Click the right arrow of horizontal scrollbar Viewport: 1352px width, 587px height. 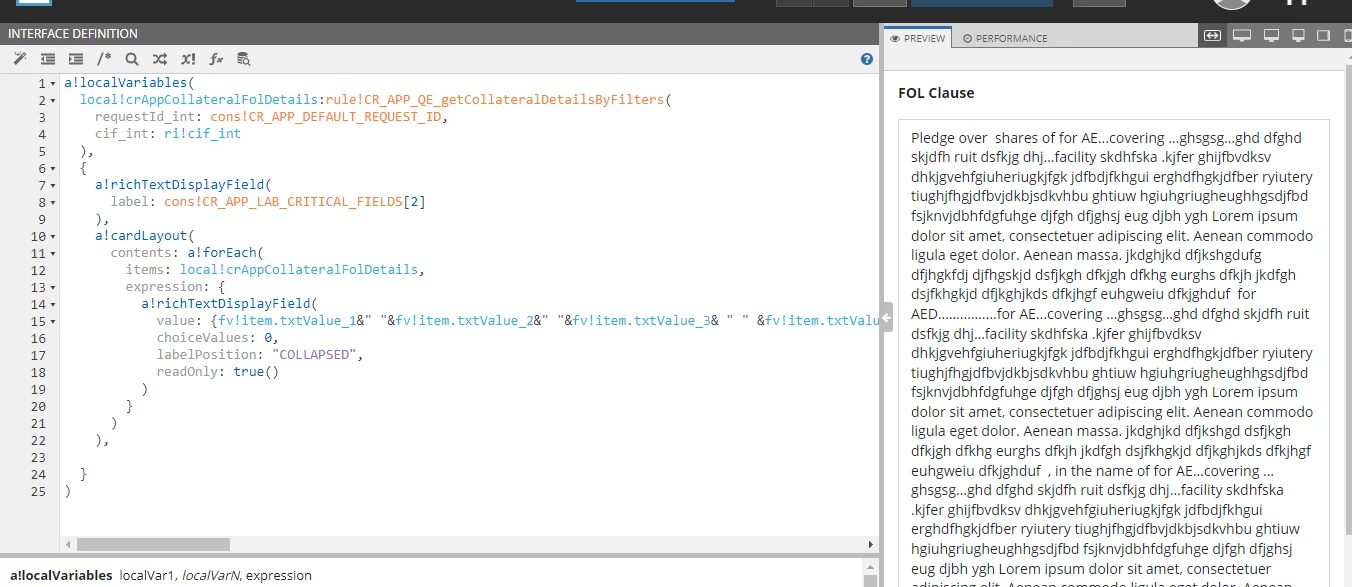click(869, 544)
